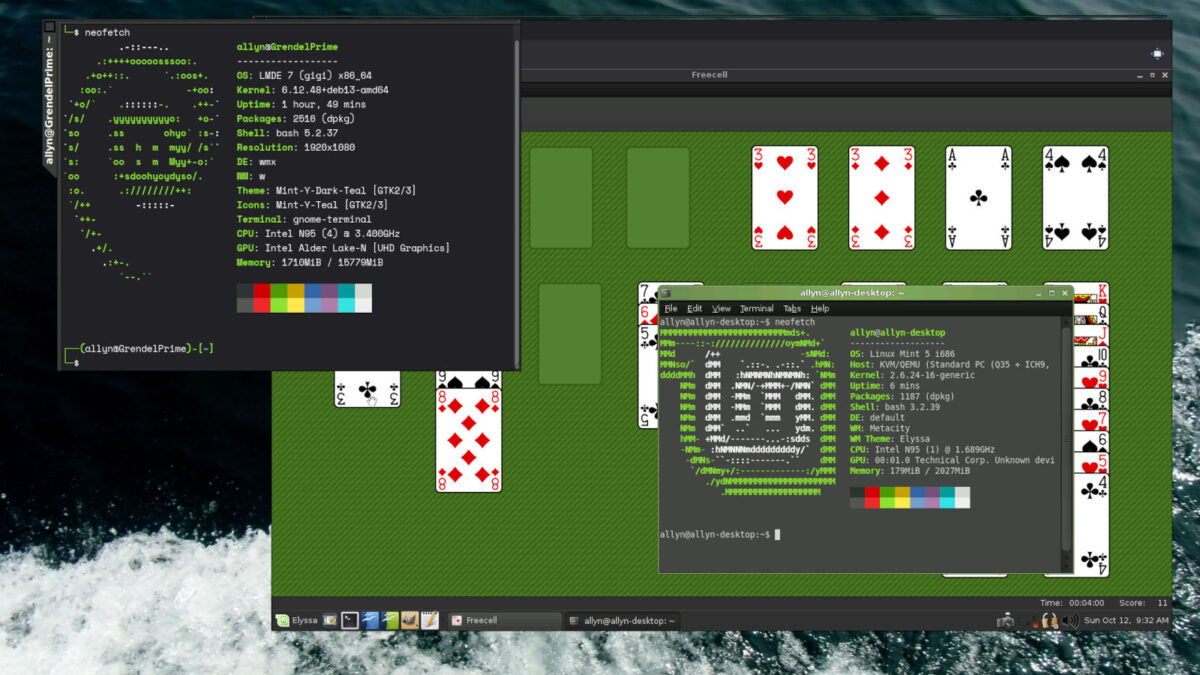The width and height of the screenshot is (1200, 675).
Task: Click the text editor notepad launcher icon
Action: coord(429,620)
